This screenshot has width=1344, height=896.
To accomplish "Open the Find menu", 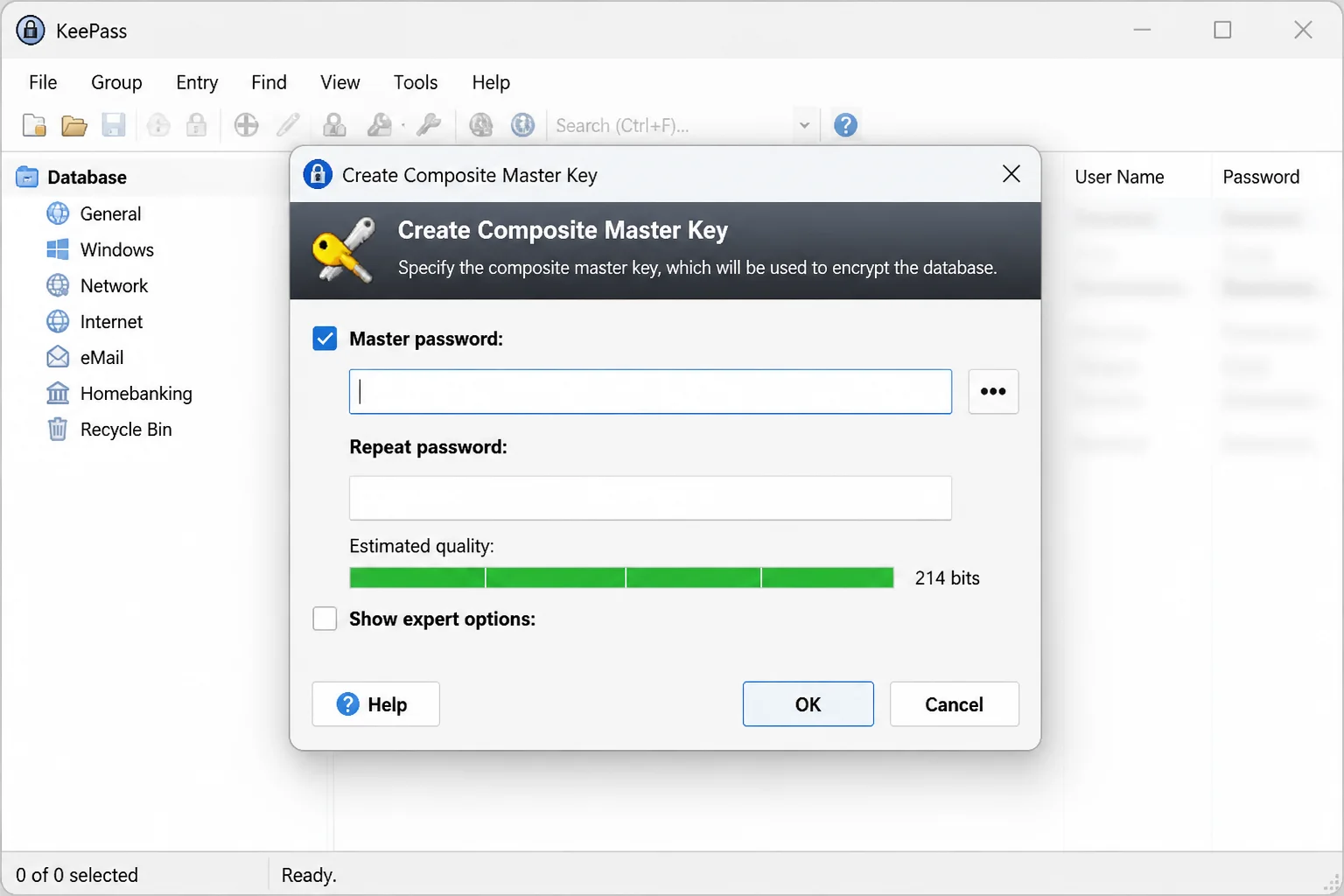I will point(269,82).
